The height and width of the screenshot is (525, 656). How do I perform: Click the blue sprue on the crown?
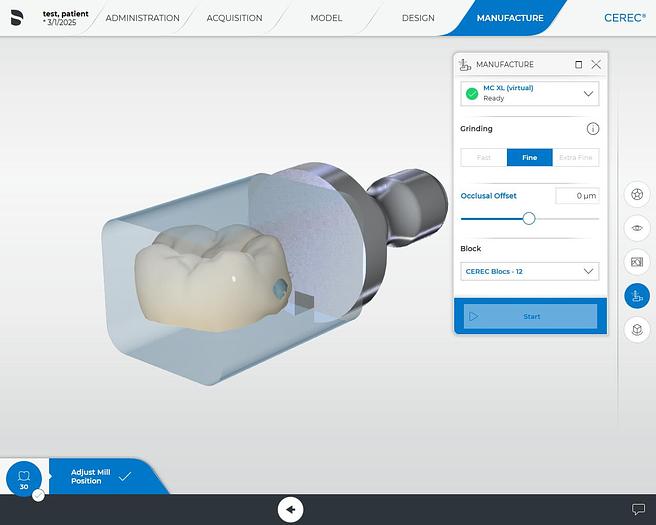(x=279, y=288)
